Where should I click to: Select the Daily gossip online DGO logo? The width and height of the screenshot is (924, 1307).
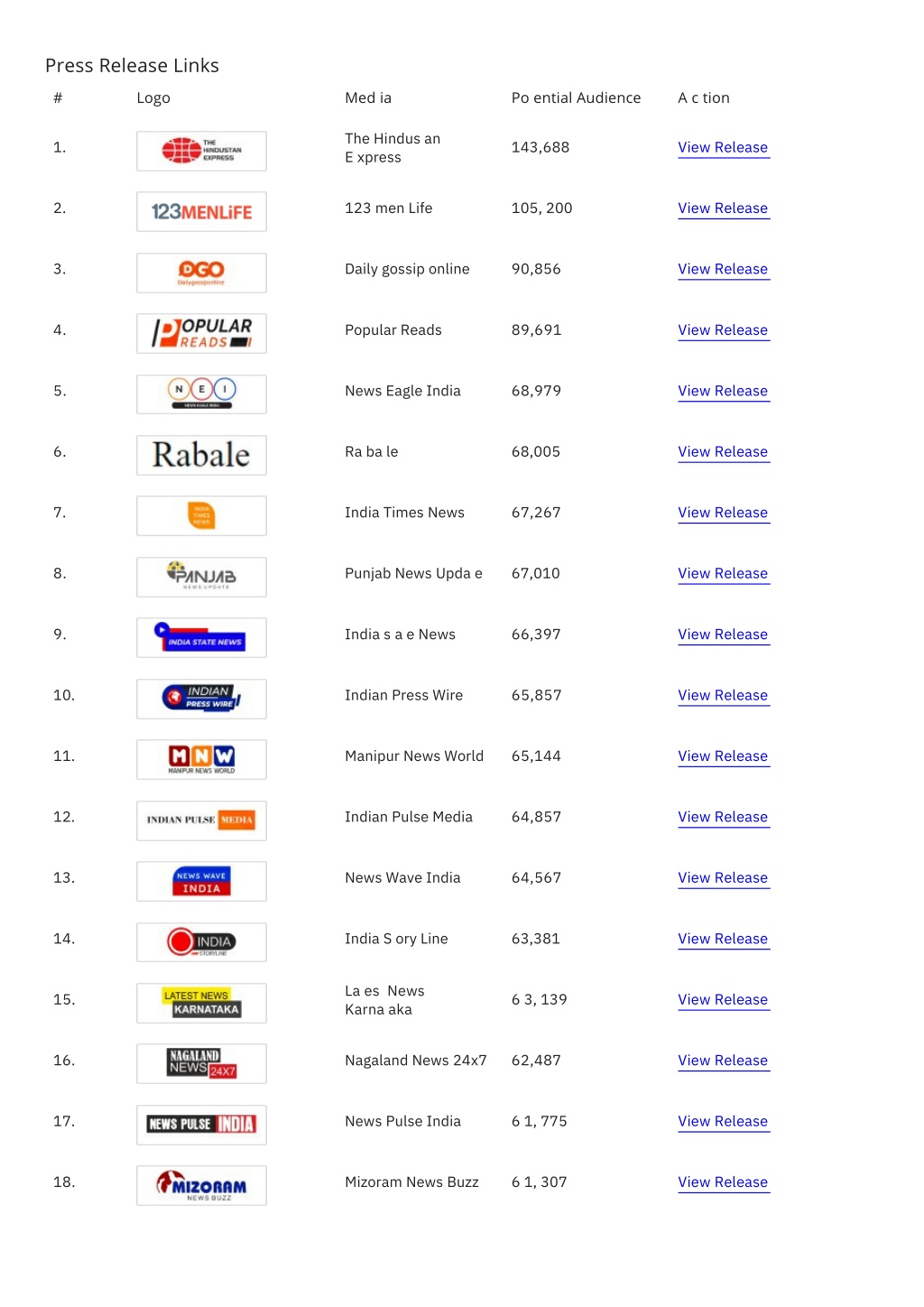201,273
